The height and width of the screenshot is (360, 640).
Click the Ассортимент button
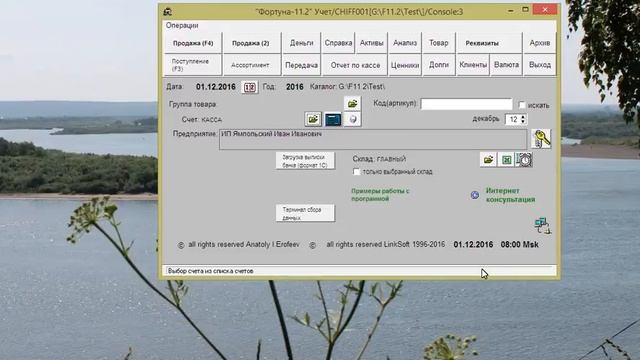pos(251,65)
